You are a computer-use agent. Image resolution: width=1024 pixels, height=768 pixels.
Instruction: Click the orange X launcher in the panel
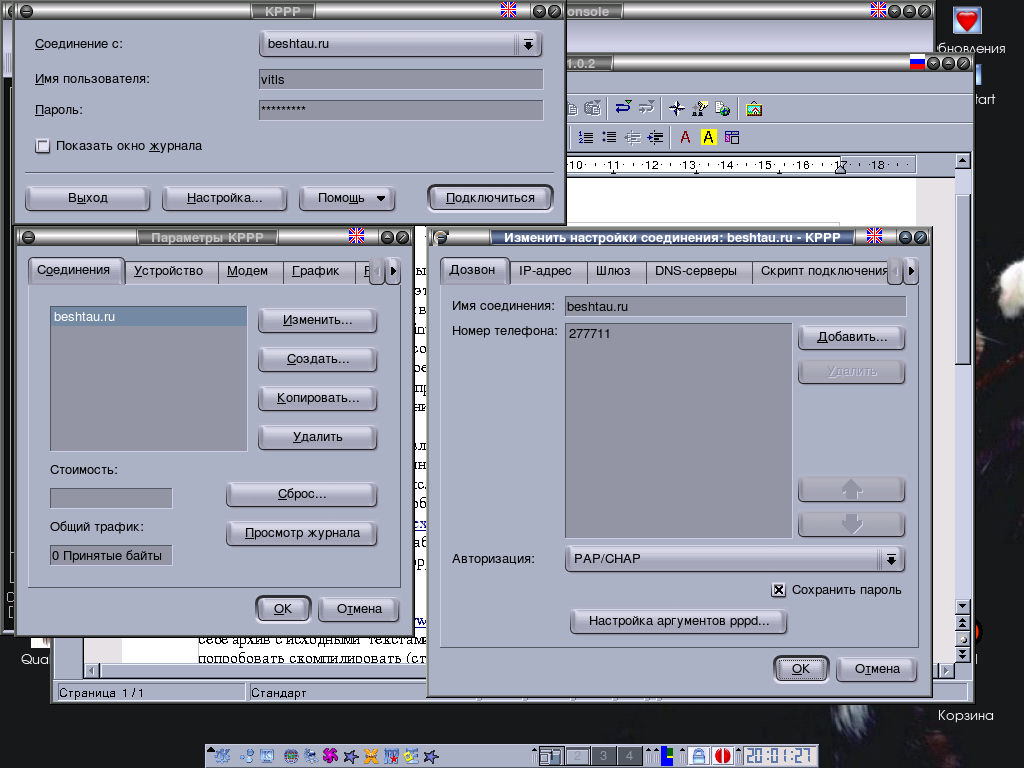[x=371, y=756]
